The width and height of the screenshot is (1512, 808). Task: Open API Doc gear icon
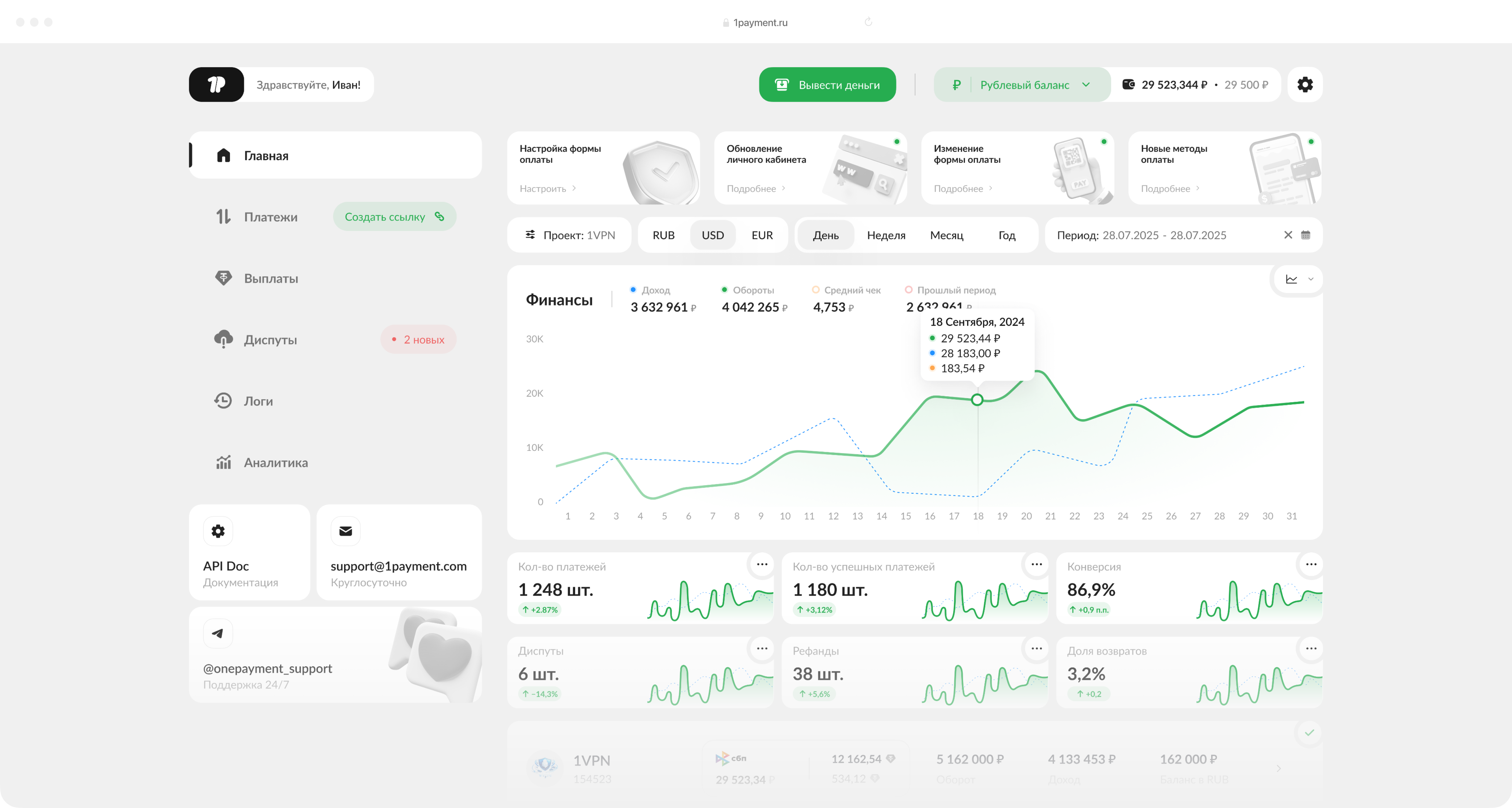tap(218, 531)
